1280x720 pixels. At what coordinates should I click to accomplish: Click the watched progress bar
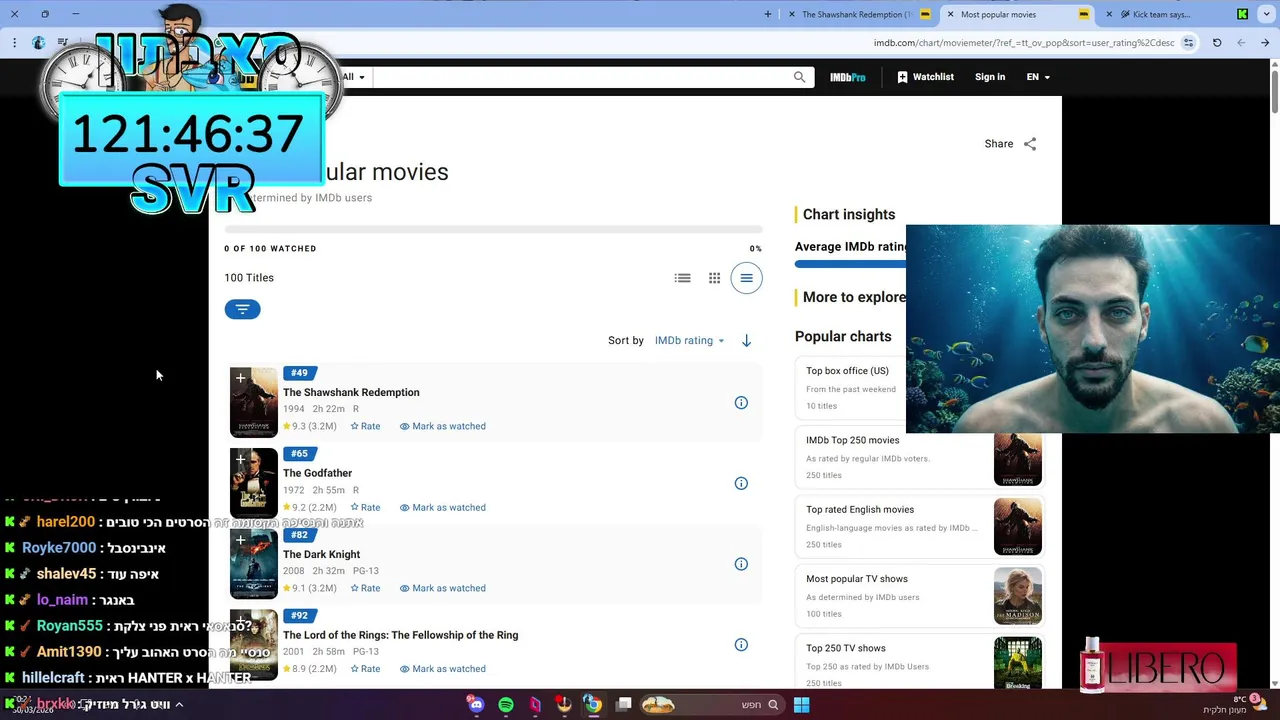493,229
